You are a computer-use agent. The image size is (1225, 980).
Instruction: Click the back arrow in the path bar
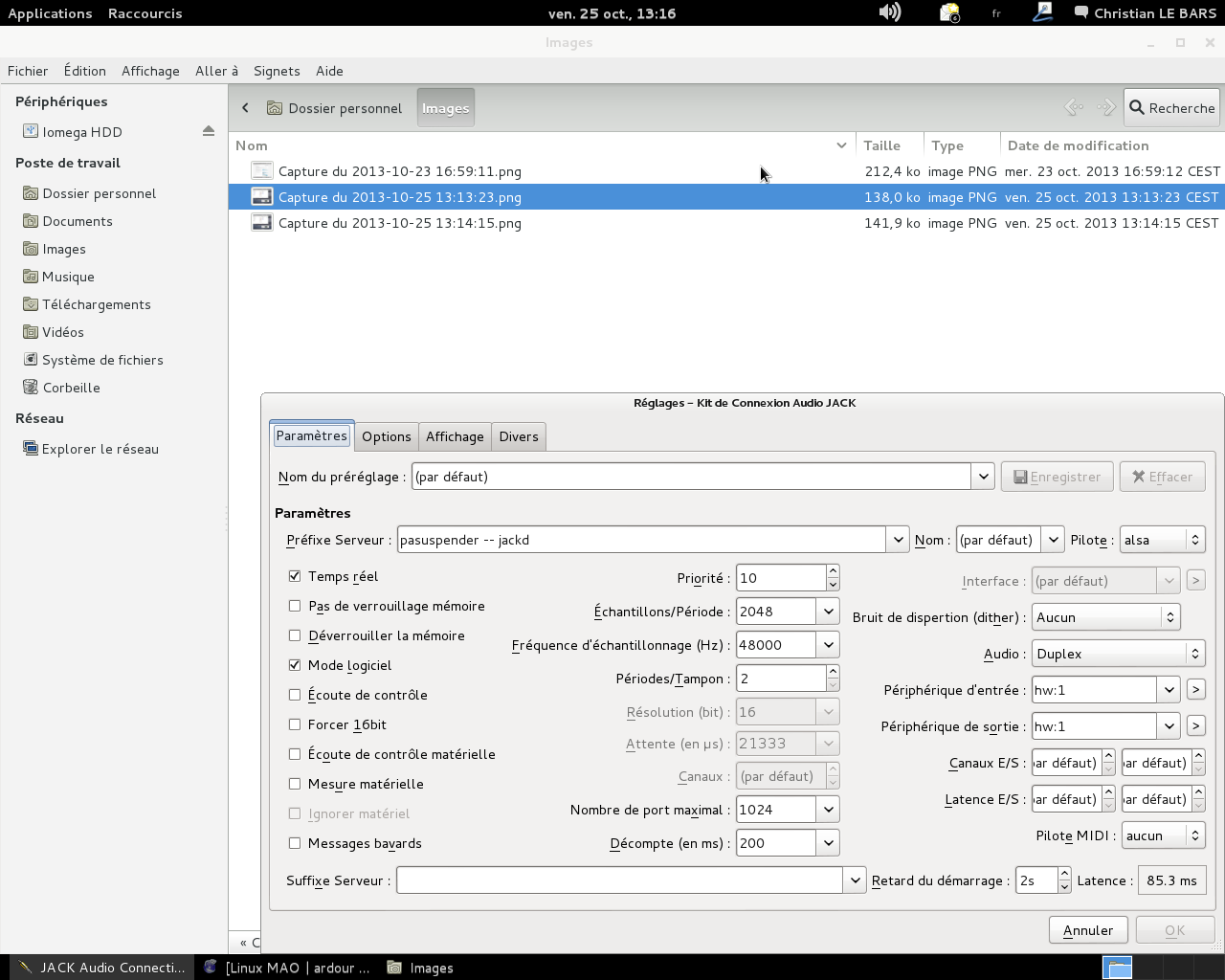pyautogui.click(x=246, y=108)
